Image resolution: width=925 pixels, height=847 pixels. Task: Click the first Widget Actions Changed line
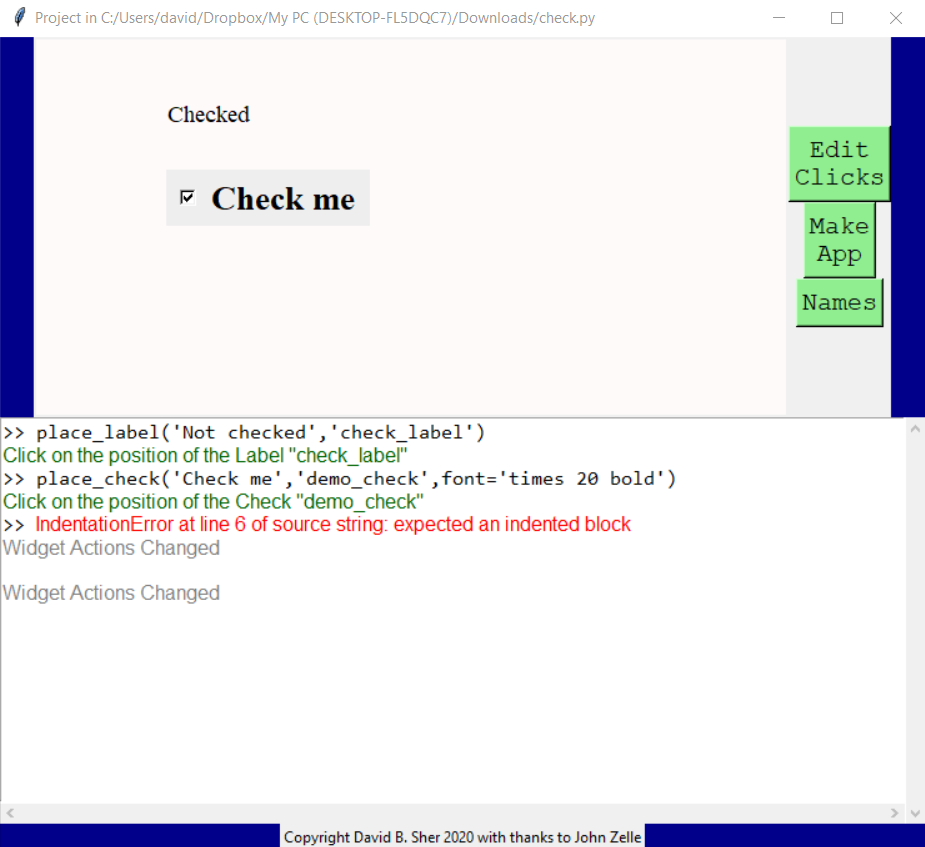point(111,548)
